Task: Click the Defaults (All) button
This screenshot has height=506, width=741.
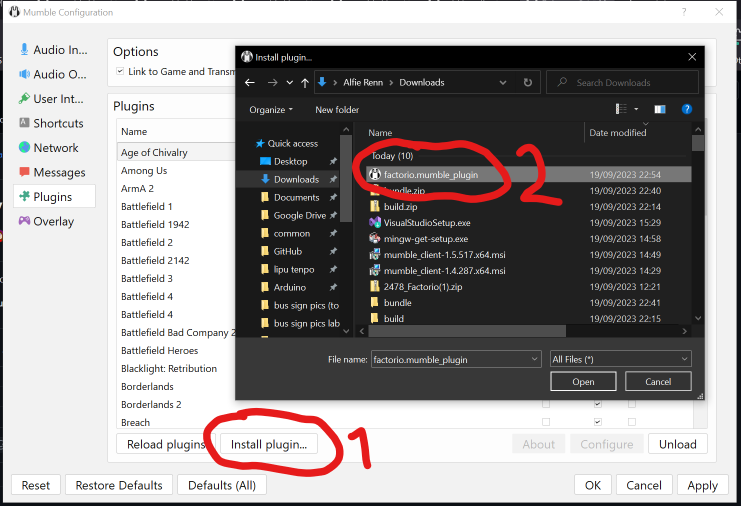Action: pos(222,485)
